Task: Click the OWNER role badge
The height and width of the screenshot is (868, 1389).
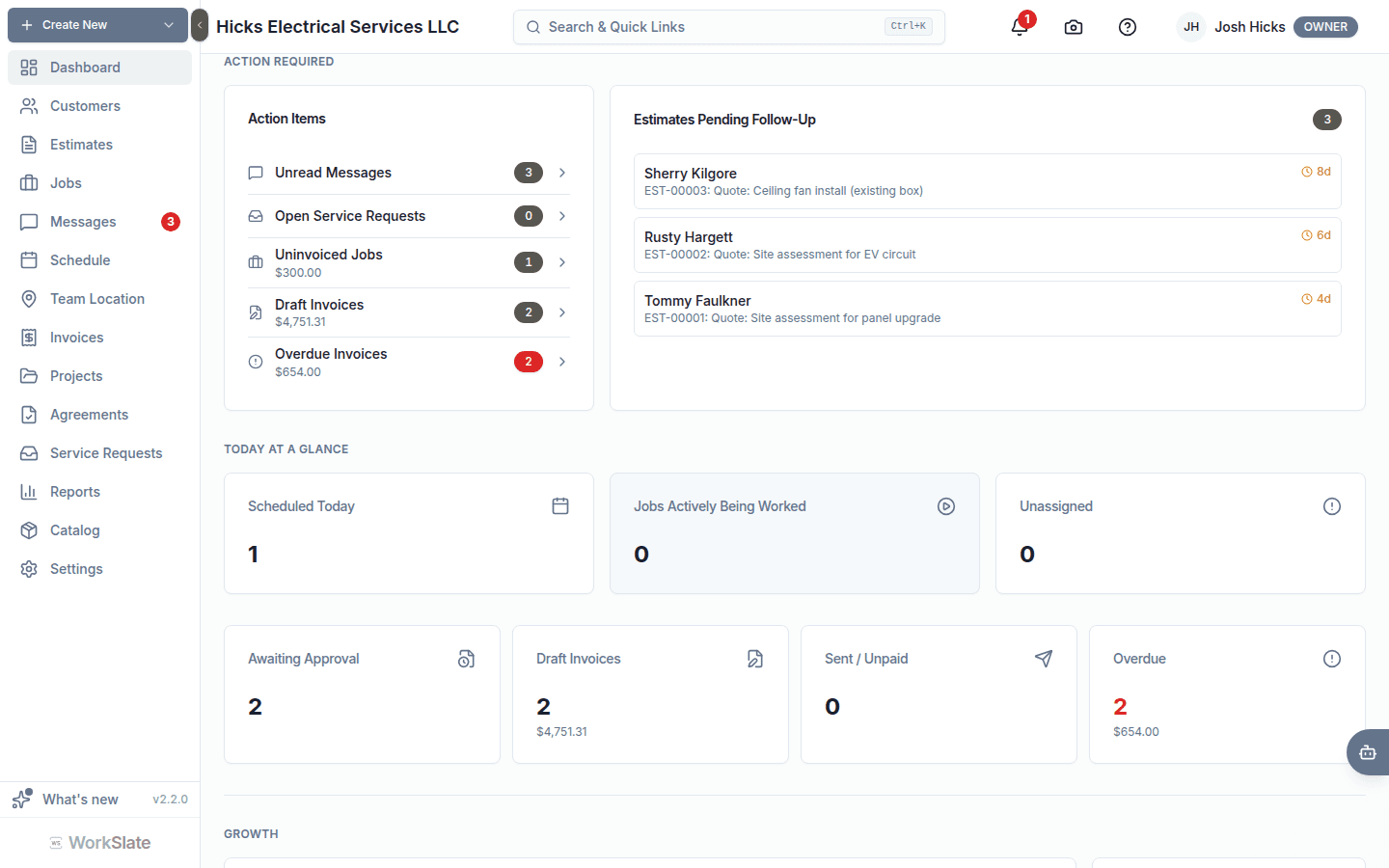Action: [x=1325, y=27]
